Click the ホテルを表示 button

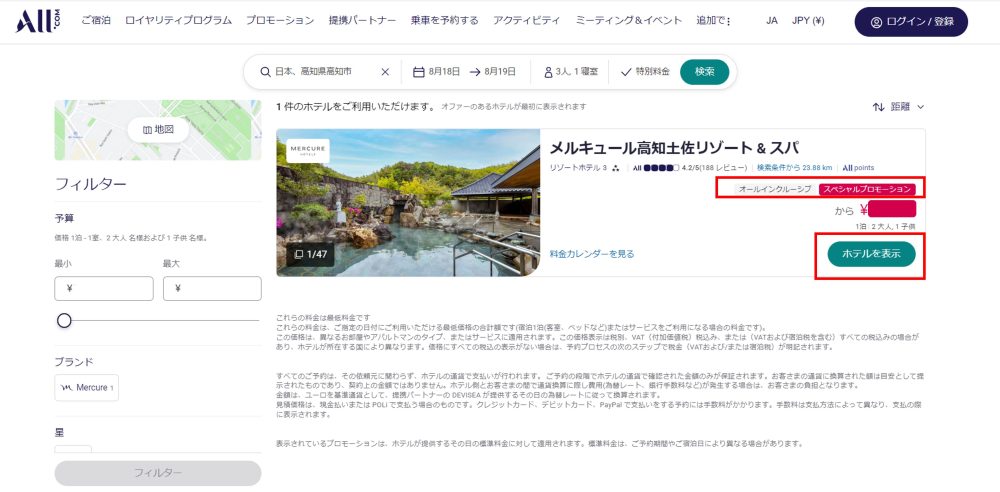871,254
